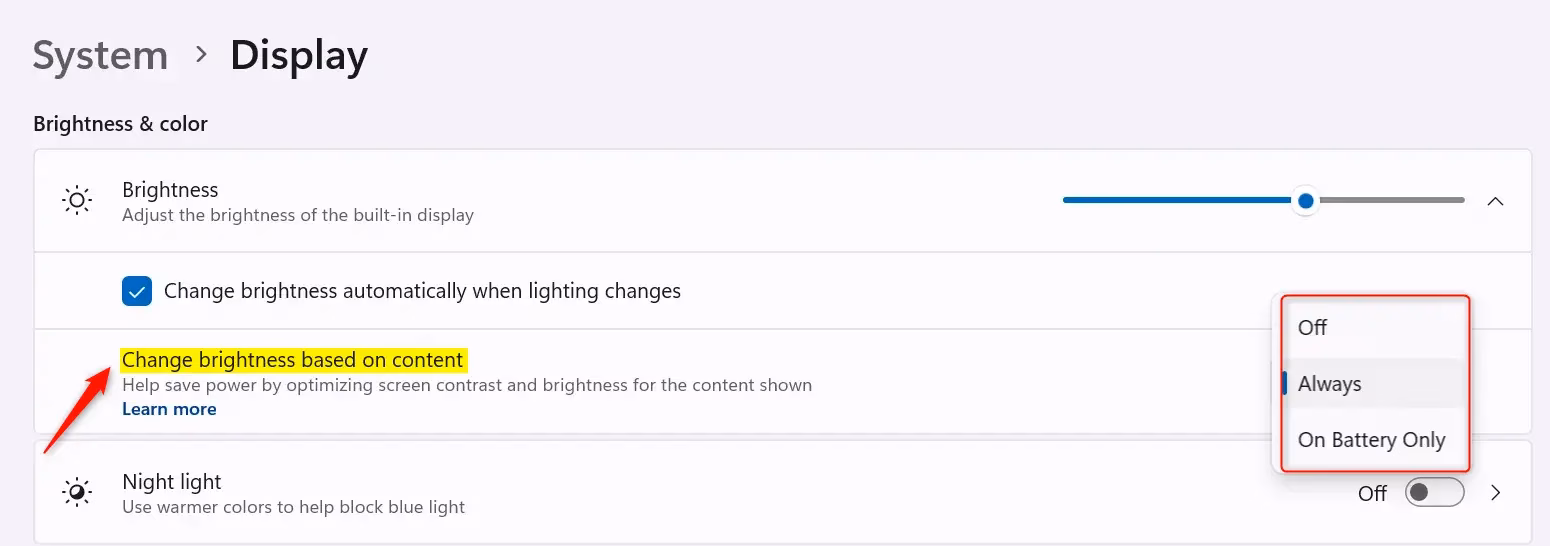The width and height of the screenshot is (1550, 546).
Task: Go back to System via breadcrumb
Action: coord(100,56)
